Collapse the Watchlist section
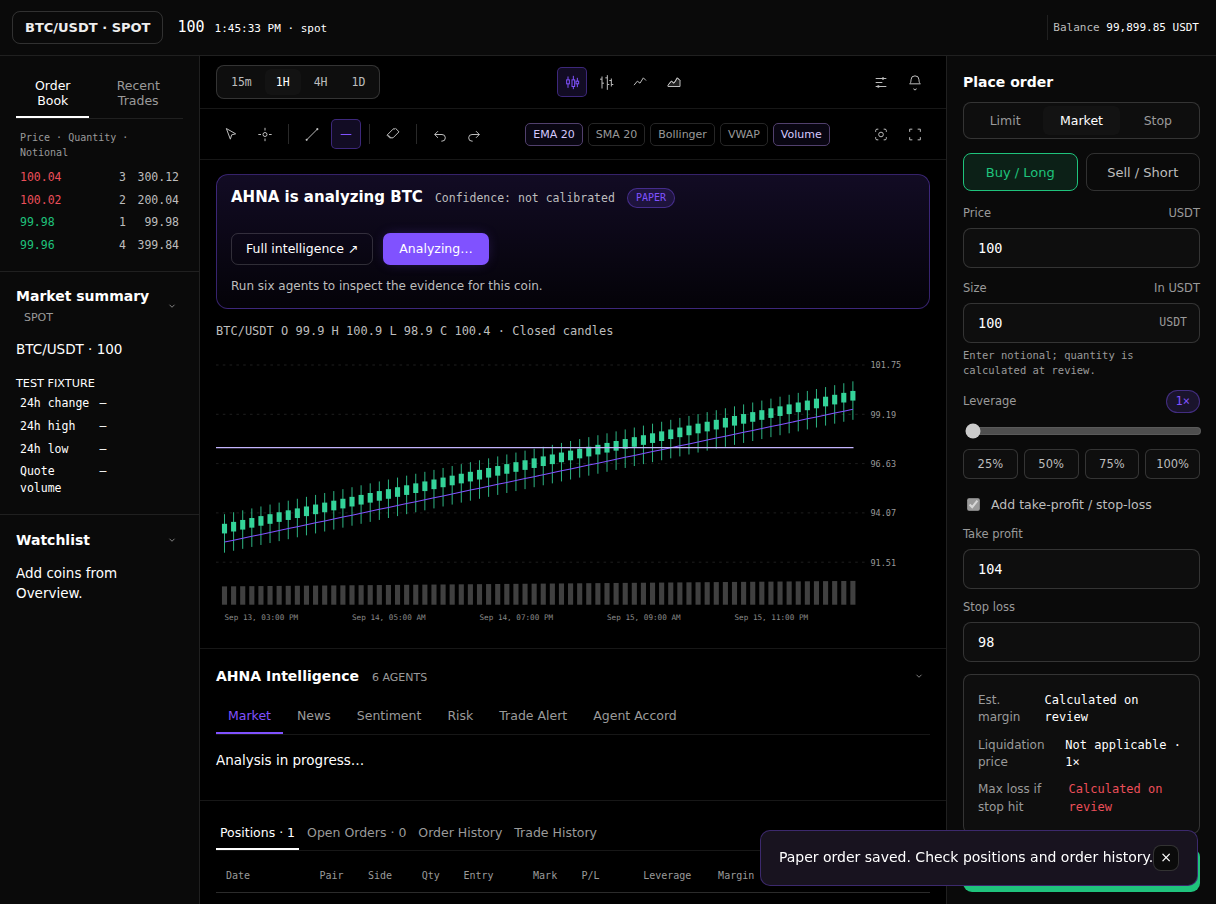The width and height of the screenshot is (1216, 904). coord(171,540)
